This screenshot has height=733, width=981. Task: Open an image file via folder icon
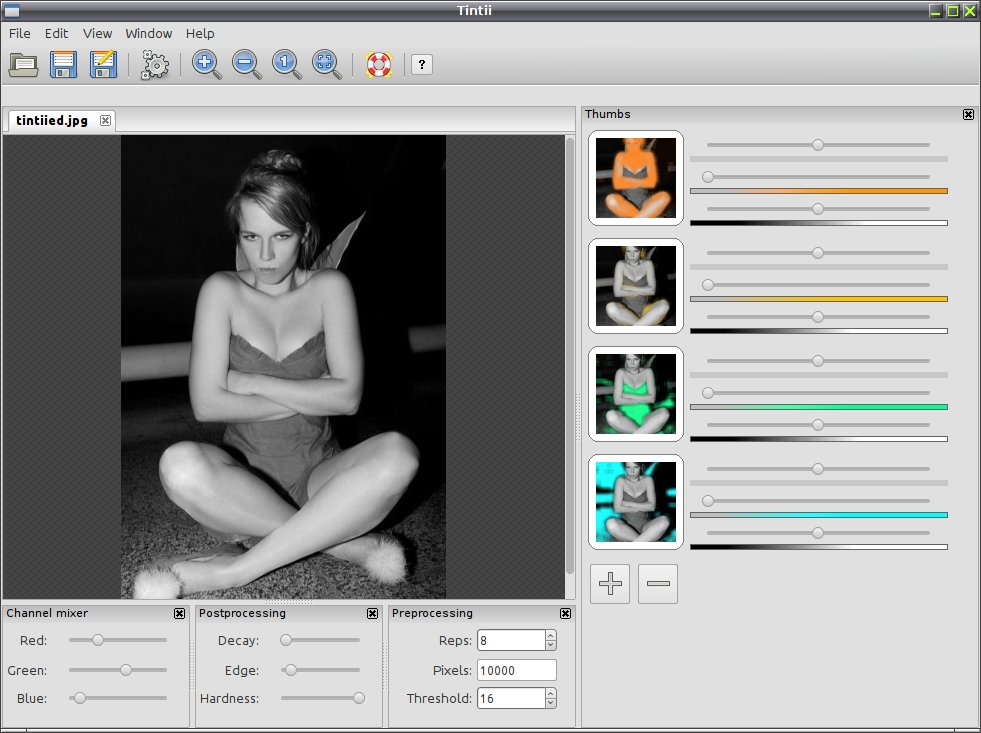pyautogui.click(x=23, y=64)
